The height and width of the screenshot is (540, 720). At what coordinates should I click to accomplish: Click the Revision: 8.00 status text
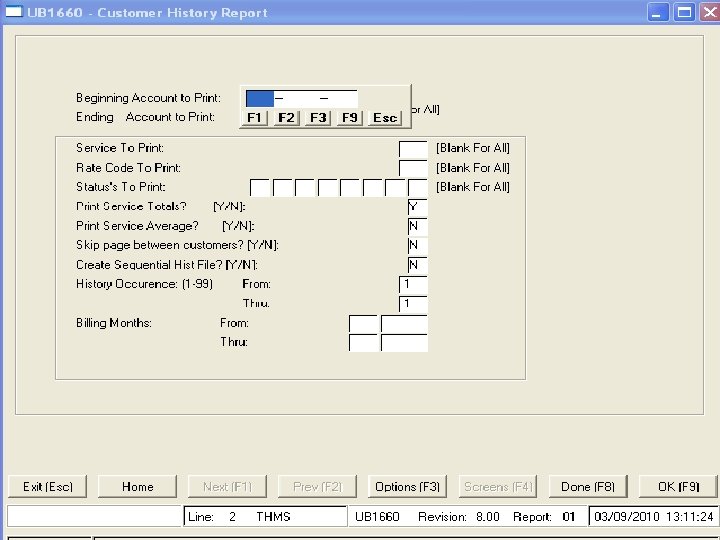coord(459,517)
